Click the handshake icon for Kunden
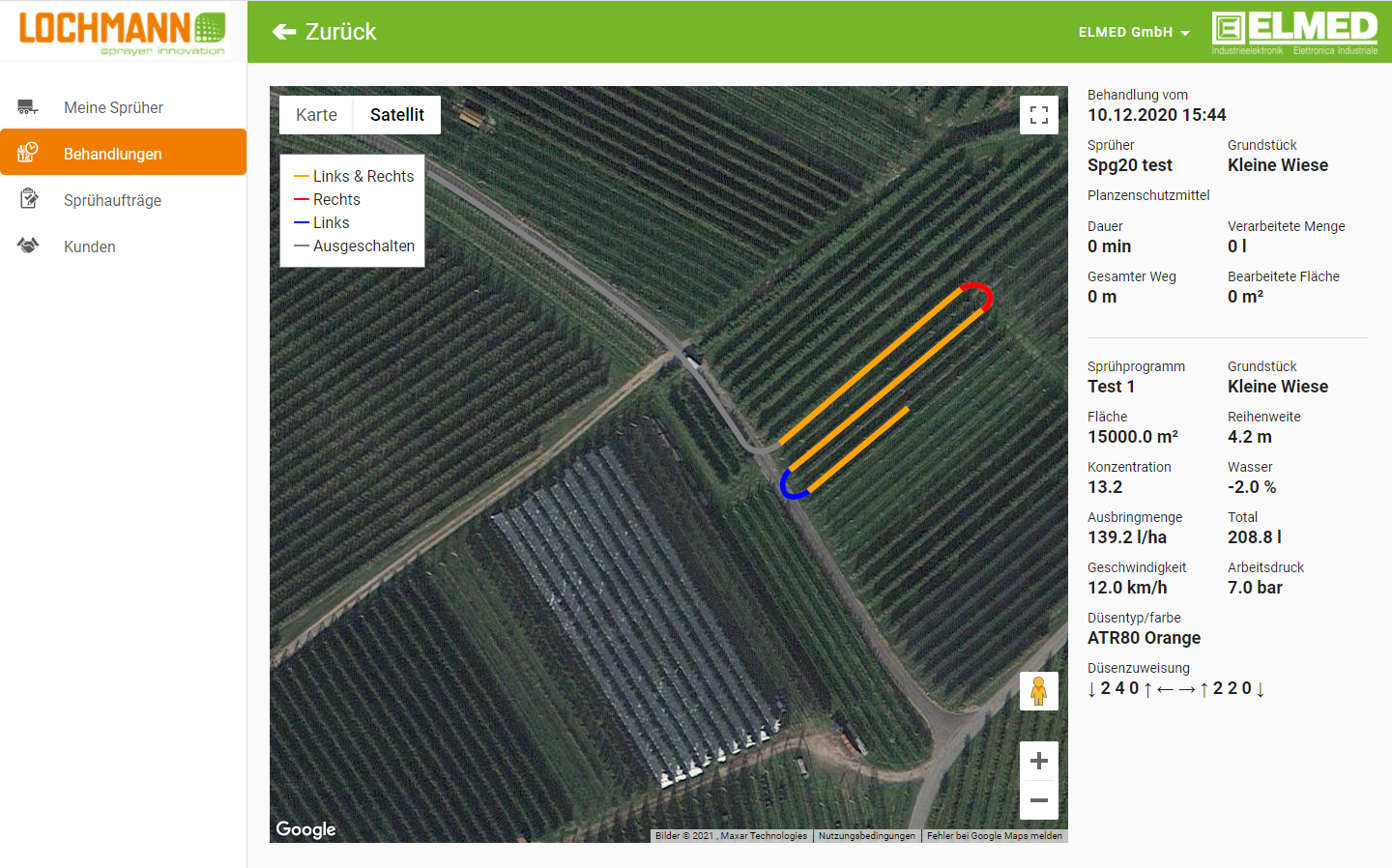The width and height of the screenshot is (1392, 868). 28,246
